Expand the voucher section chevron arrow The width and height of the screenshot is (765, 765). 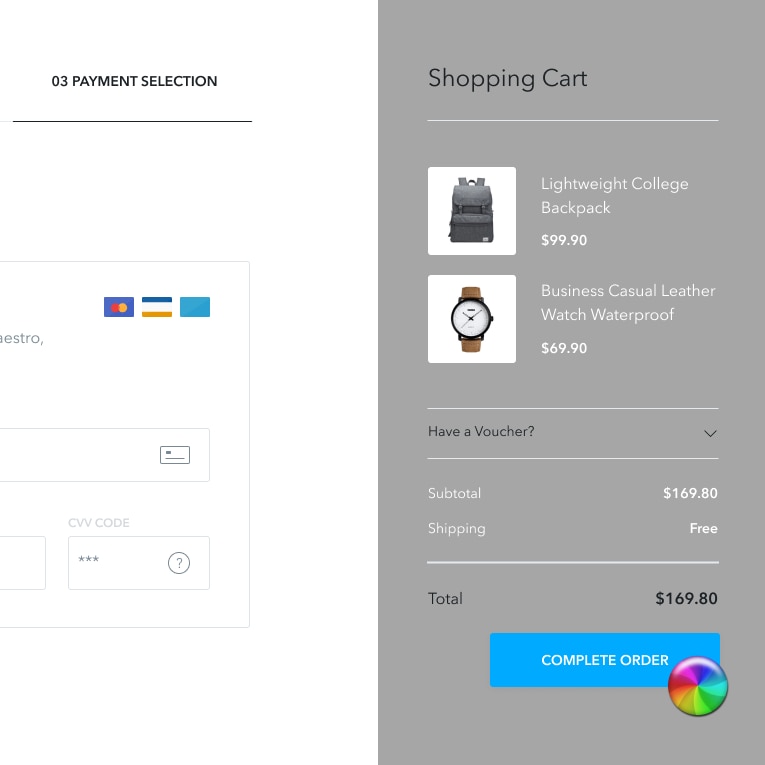click(710, 433)
